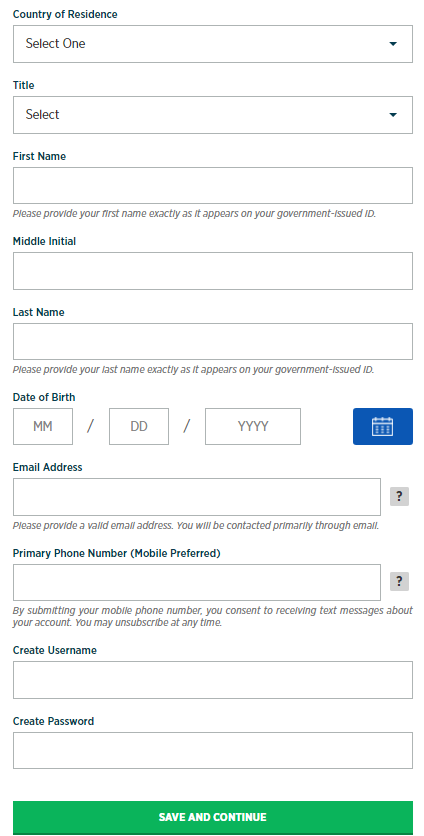Expand the Country of Residence dropdown arrow
This screenshot has height=836, width=424.
point(393,44)
